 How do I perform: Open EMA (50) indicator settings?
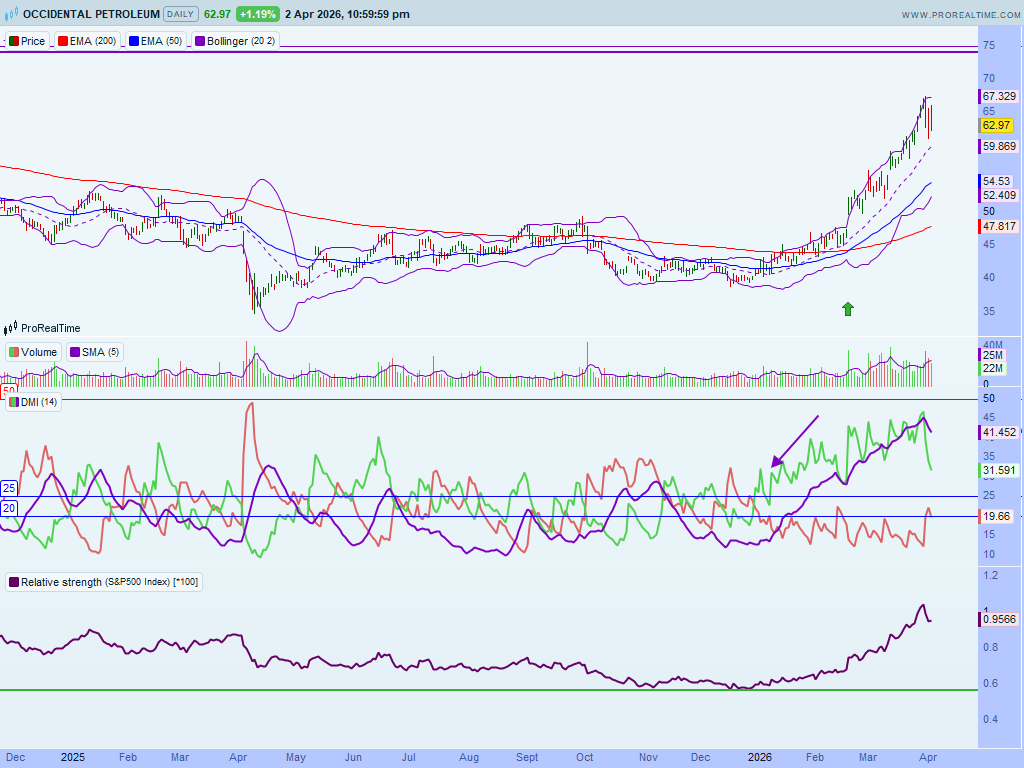160,41
